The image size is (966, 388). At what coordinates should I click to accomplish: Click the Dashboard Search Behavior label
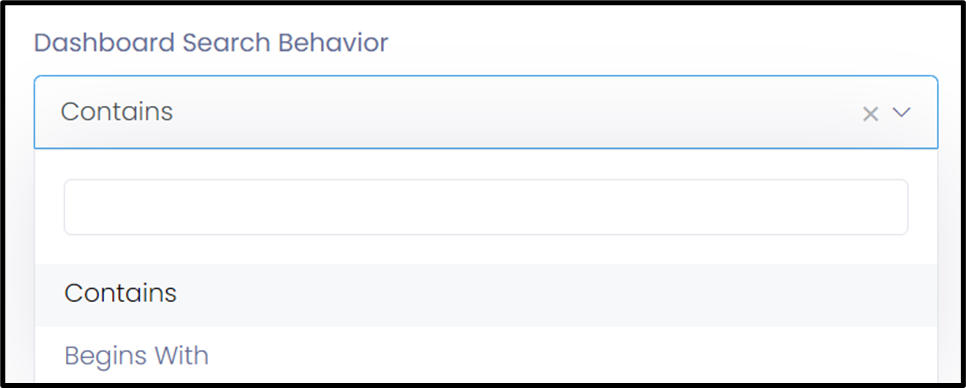pos(211,43)
